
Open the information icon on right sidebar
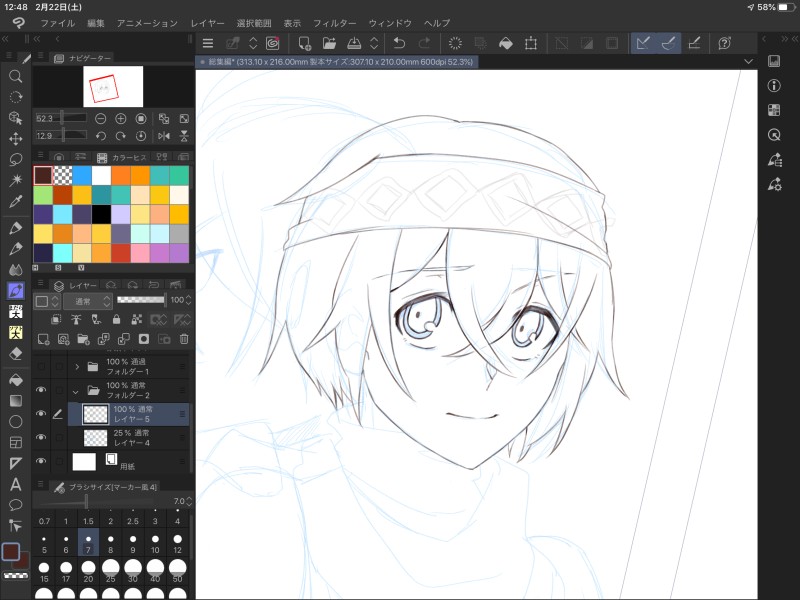[x=774, y=86]
